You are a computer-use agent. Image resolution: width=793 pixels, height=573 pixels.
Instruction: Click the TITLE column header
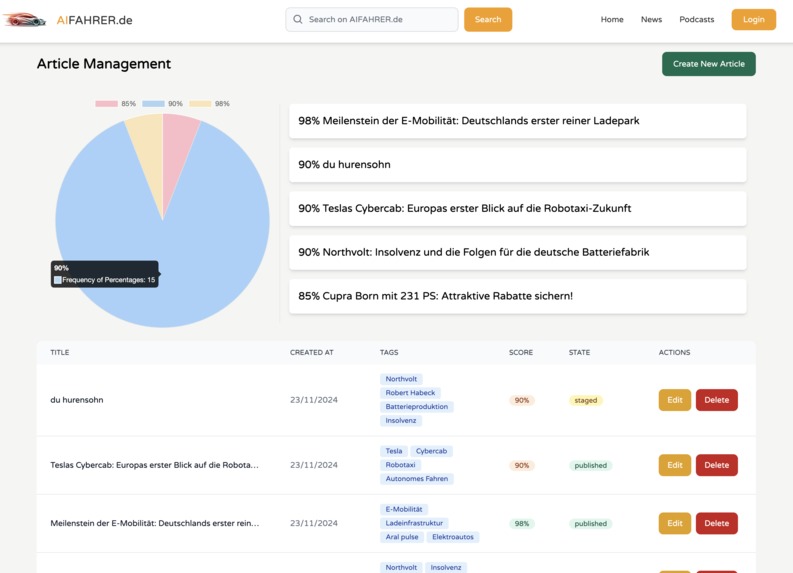pos(60,352)
